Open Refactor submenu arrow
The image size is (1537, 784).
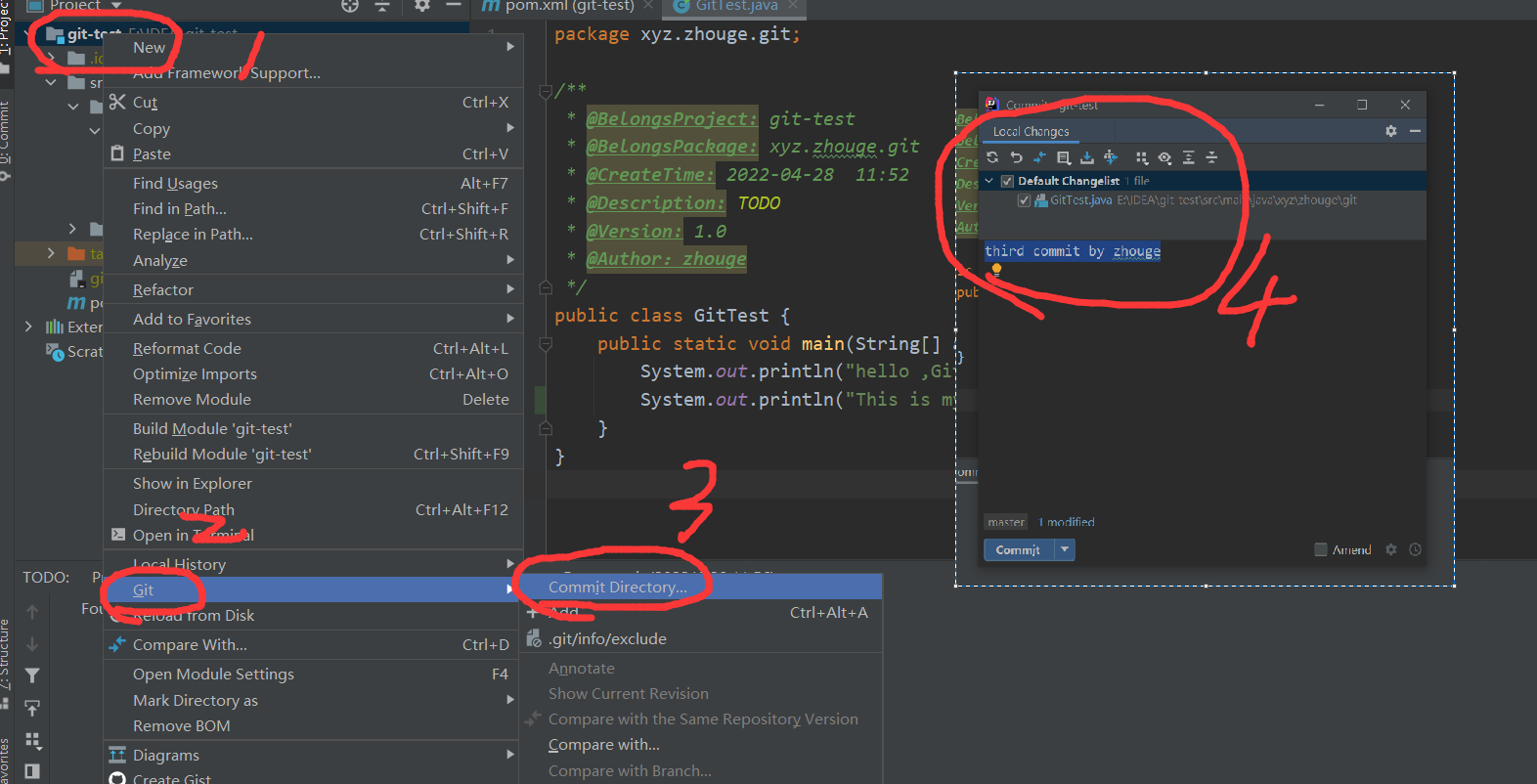[510, 289]
